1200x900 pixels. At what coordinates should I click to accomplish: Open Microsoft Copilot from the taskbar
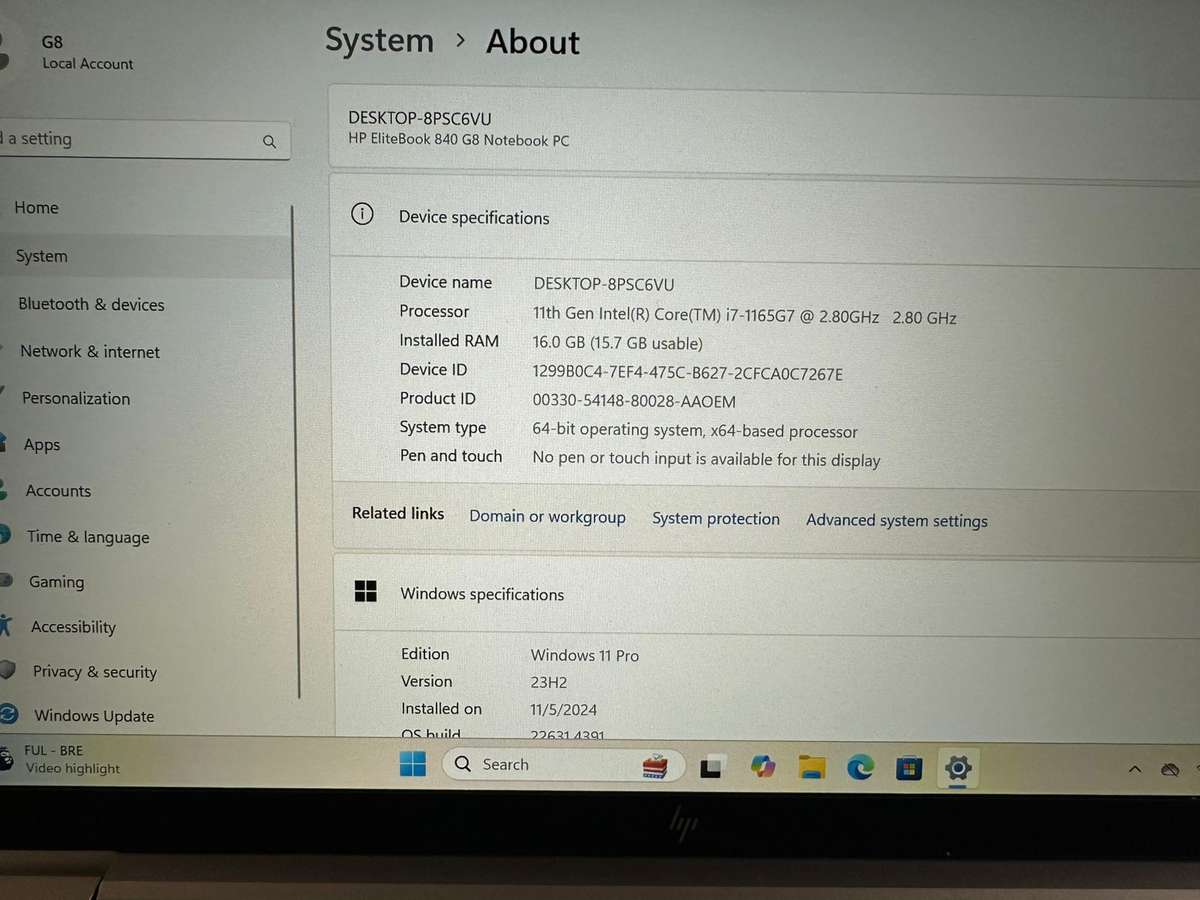[763, 766]
